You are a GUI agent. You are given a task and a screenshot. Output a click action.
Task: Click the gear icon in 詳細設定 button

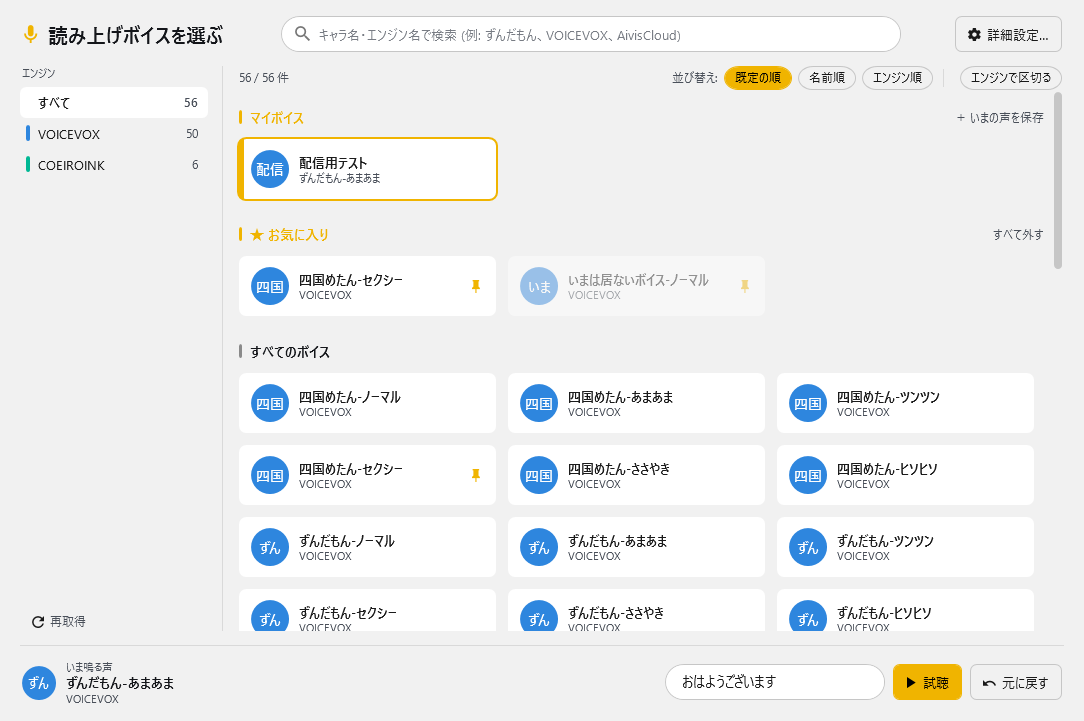(x=974, y=35)
